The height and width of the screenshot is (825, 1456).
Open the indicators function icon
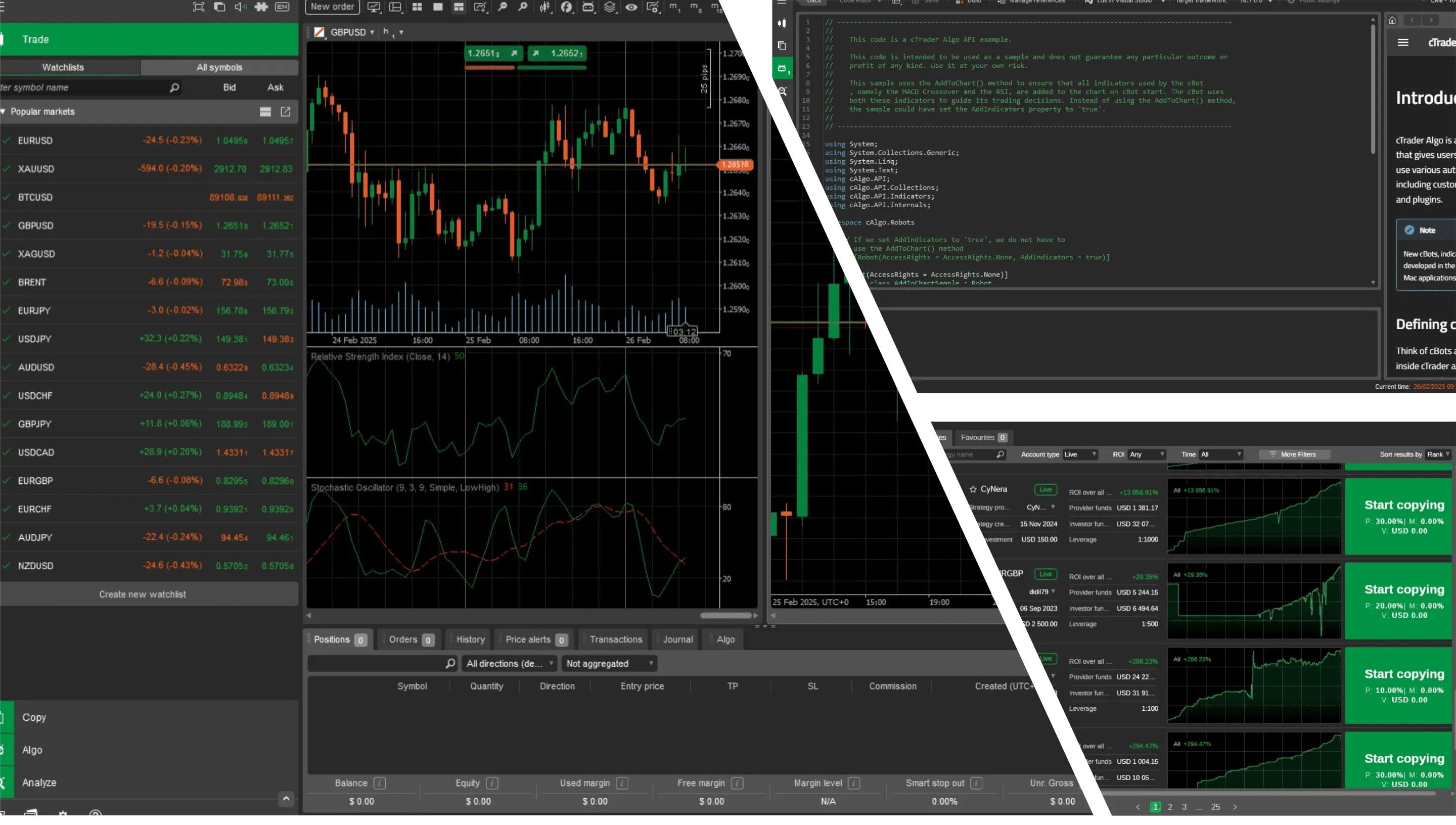[566, 7]
